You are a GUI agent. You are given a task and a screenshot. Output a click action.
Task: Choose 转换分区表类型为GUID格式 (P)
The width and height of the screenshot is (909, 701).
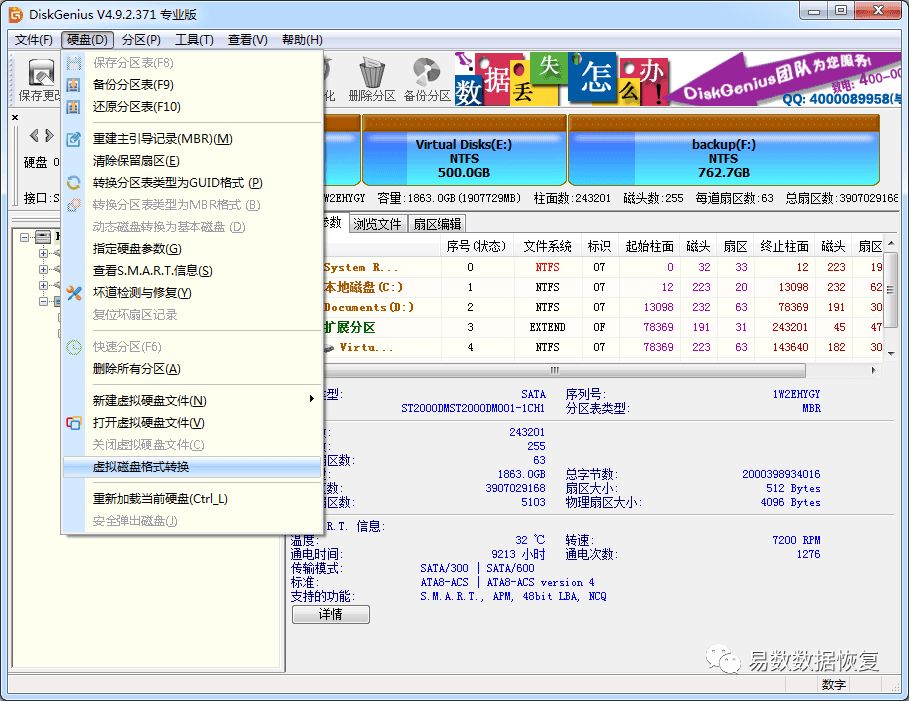[x=192, y=183]
